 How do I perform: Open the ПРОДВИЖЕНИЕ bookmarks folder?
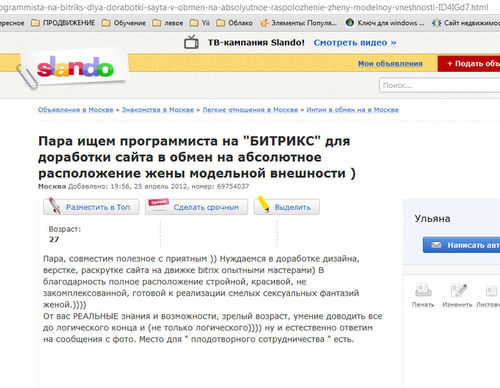point(63,23)
